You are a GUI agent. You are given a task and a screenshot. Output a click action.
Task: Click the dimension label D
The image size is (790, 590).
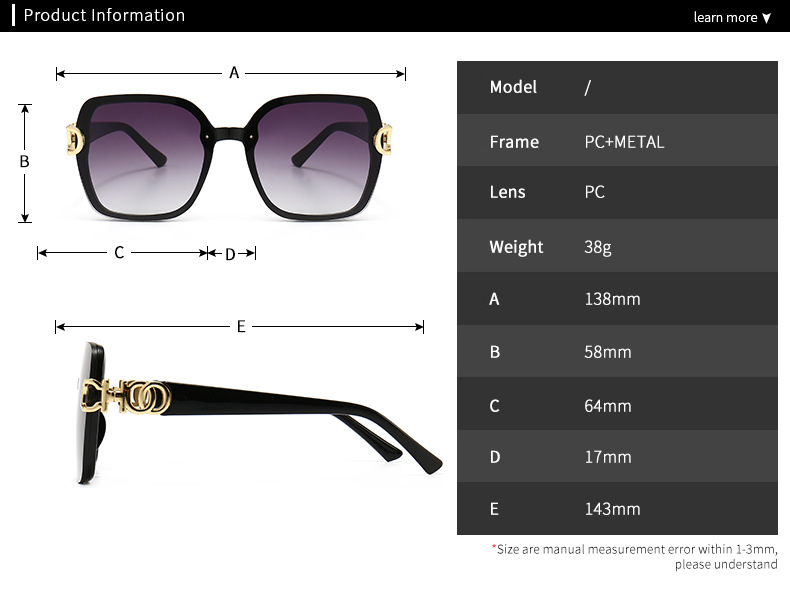(x=230, y=254)
